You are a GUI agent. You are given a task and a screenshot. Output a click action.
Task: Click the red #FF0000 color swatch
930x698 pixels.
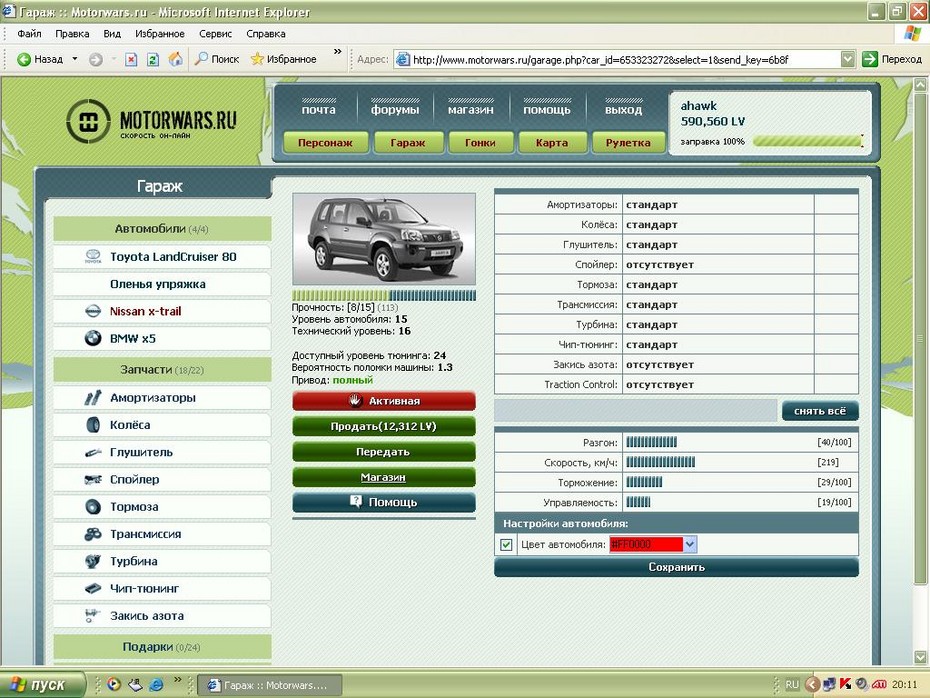[x=646, y=545]
